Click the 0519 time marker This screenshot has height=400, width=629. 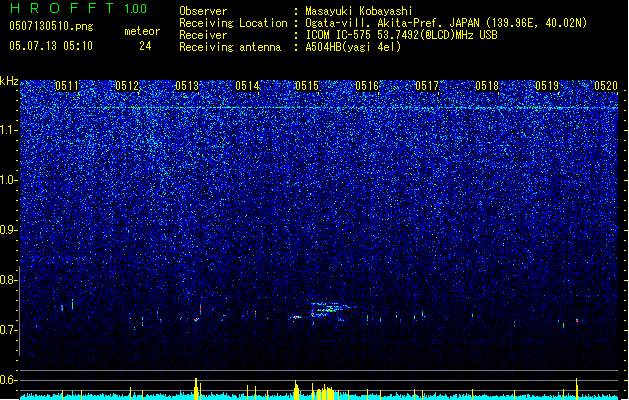point(547,86)
